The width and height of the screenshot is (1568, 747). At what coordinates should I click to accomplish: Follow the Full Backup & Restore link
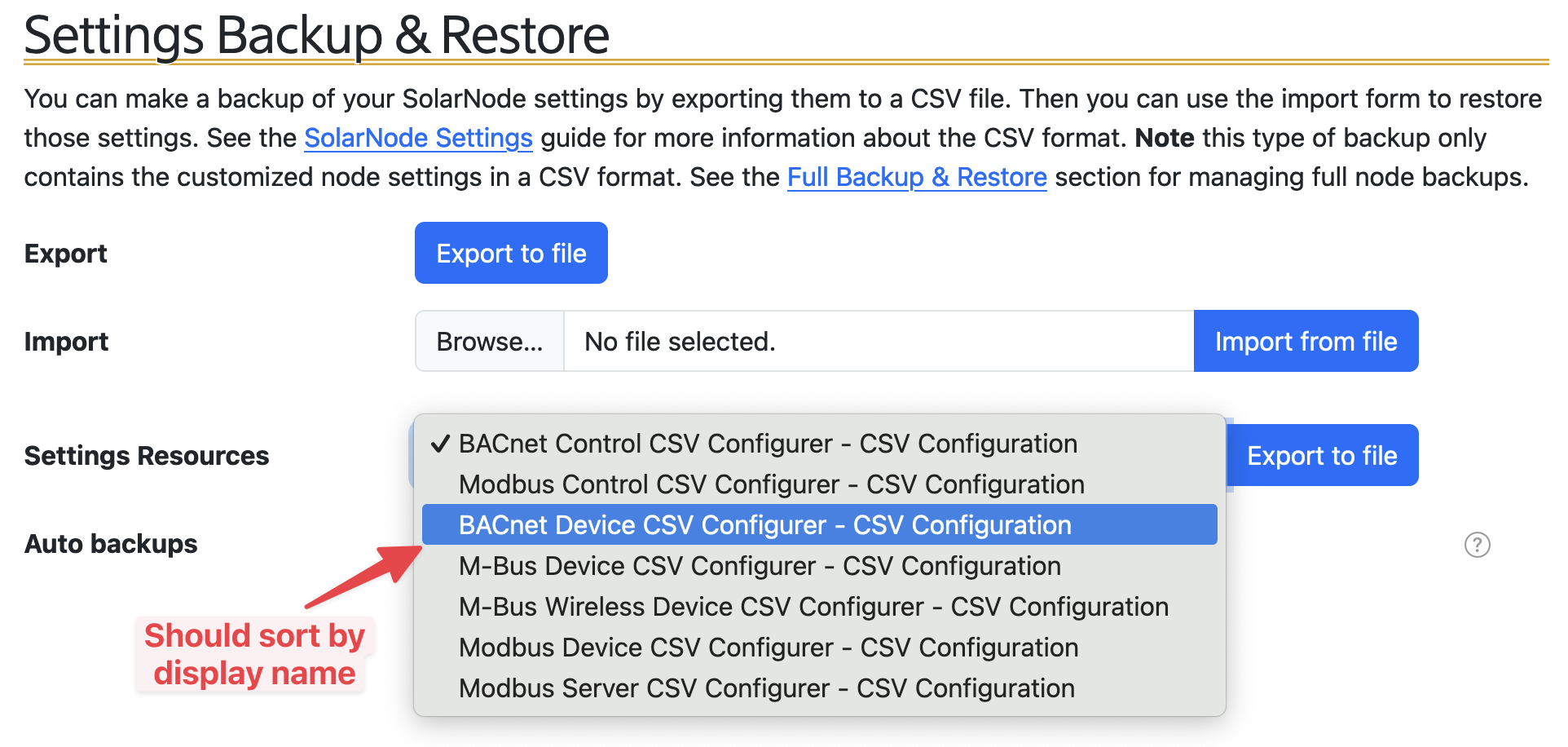tap(916, 177)
